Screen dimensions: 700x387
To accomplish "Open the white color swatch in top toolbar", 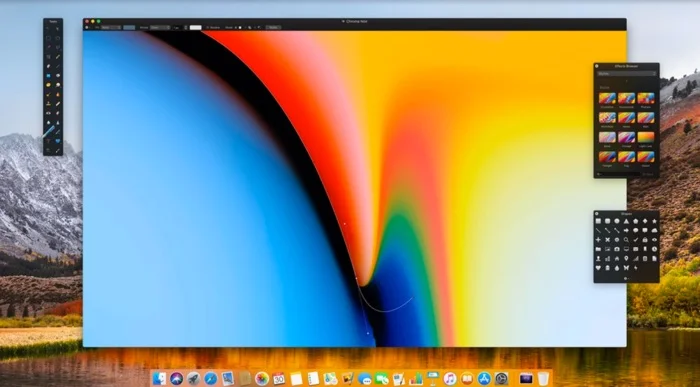I will point(196,27).
